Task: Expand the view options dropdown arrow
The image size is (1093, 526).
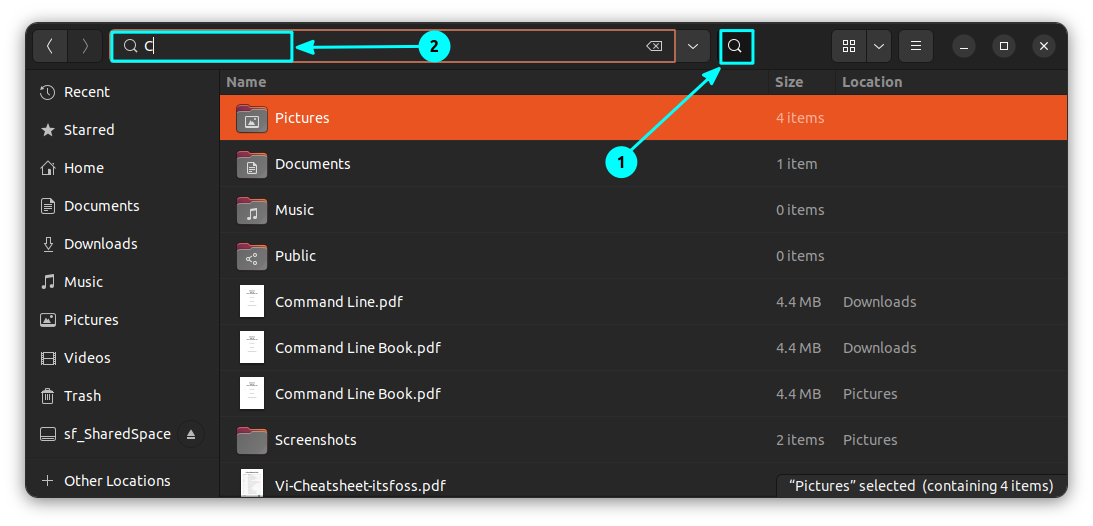Action: pos(879,46)
